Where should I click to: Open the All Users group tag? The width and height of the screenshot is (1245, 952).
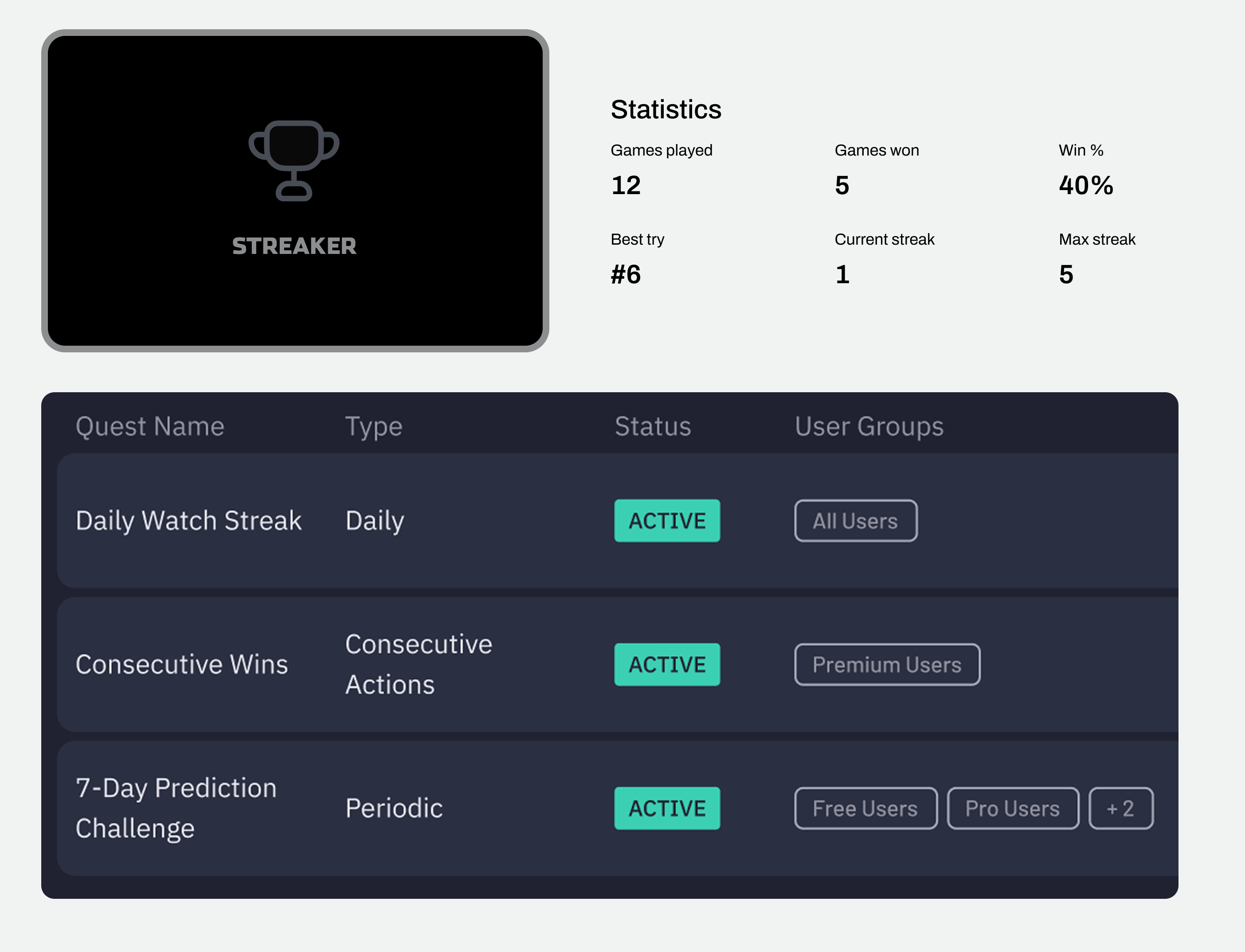click(x=855, y=521)
